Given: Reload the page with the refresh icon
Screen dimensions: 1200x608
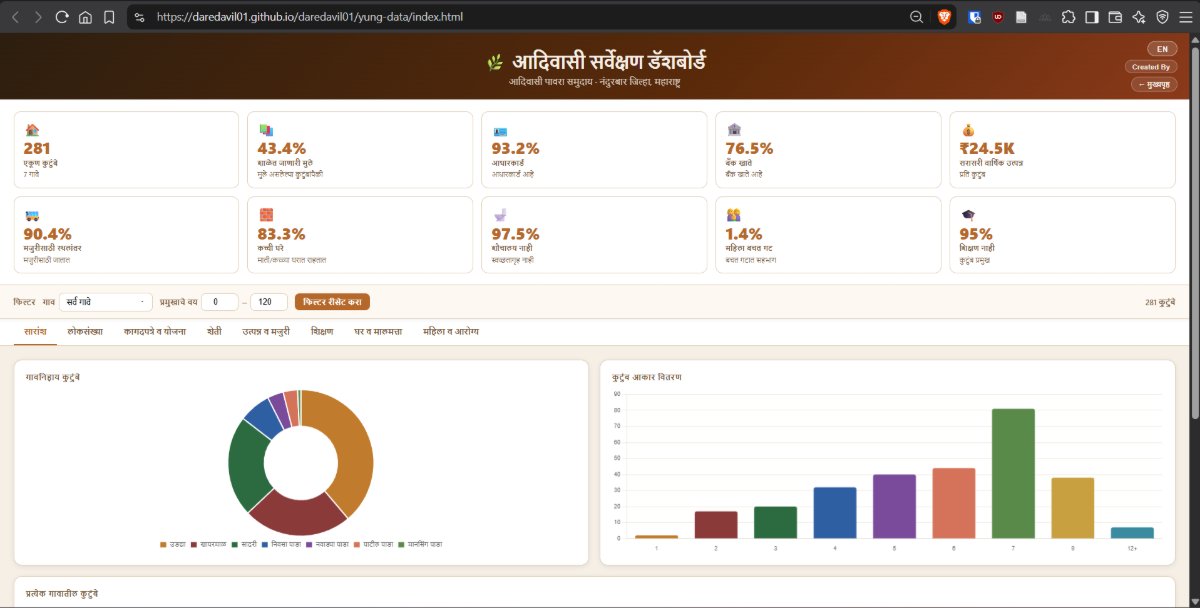Looking at the screenshot, I should pyautogui.click(x=62, y=17).
